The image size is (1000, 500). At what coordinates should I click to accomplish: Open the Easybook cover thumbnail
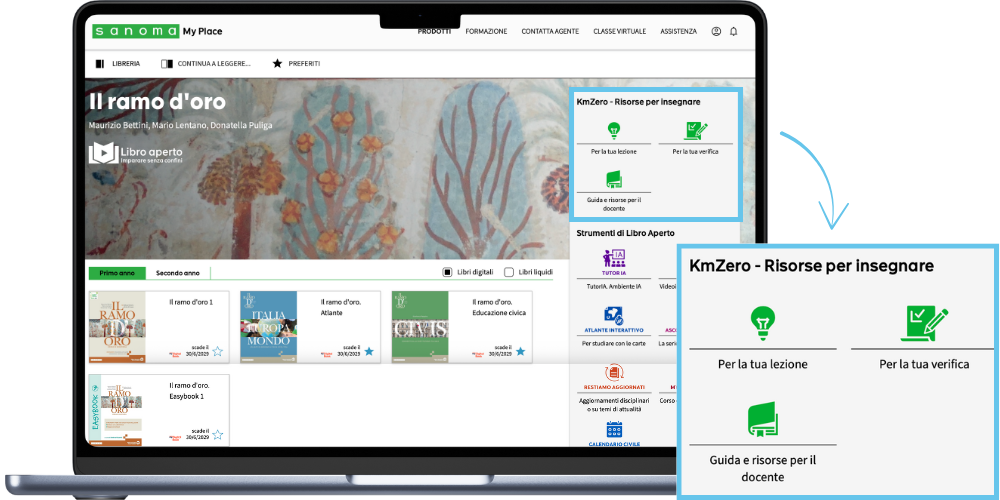tap(117, 410)
